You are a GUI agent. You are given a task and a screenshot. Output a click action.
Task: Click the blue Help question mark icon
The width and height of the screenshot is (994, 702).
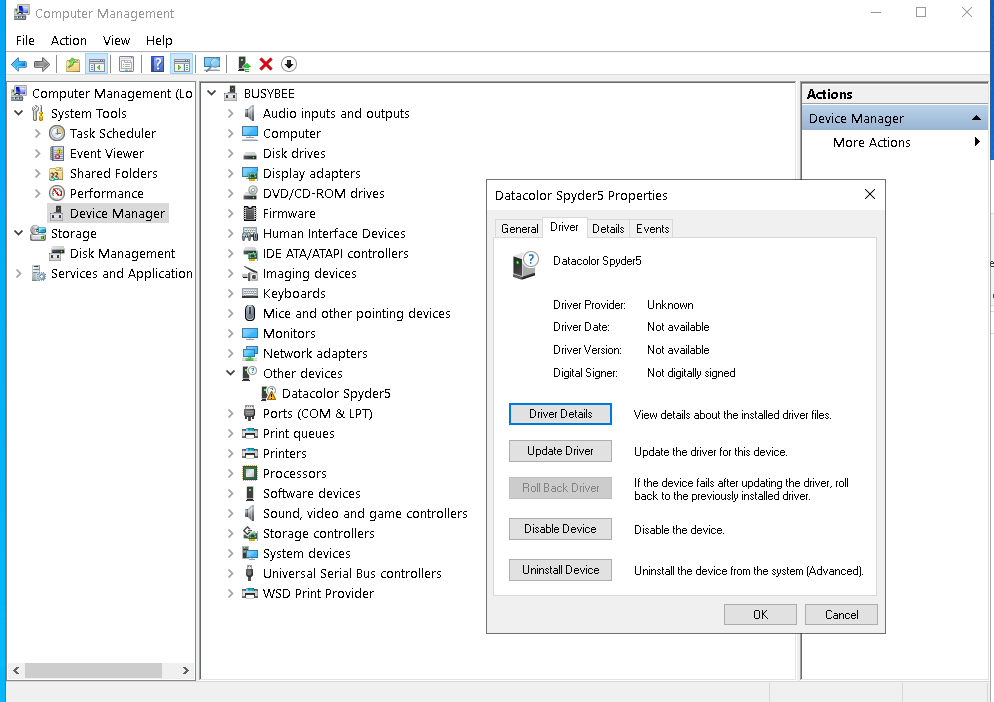[x=157, y=64]
